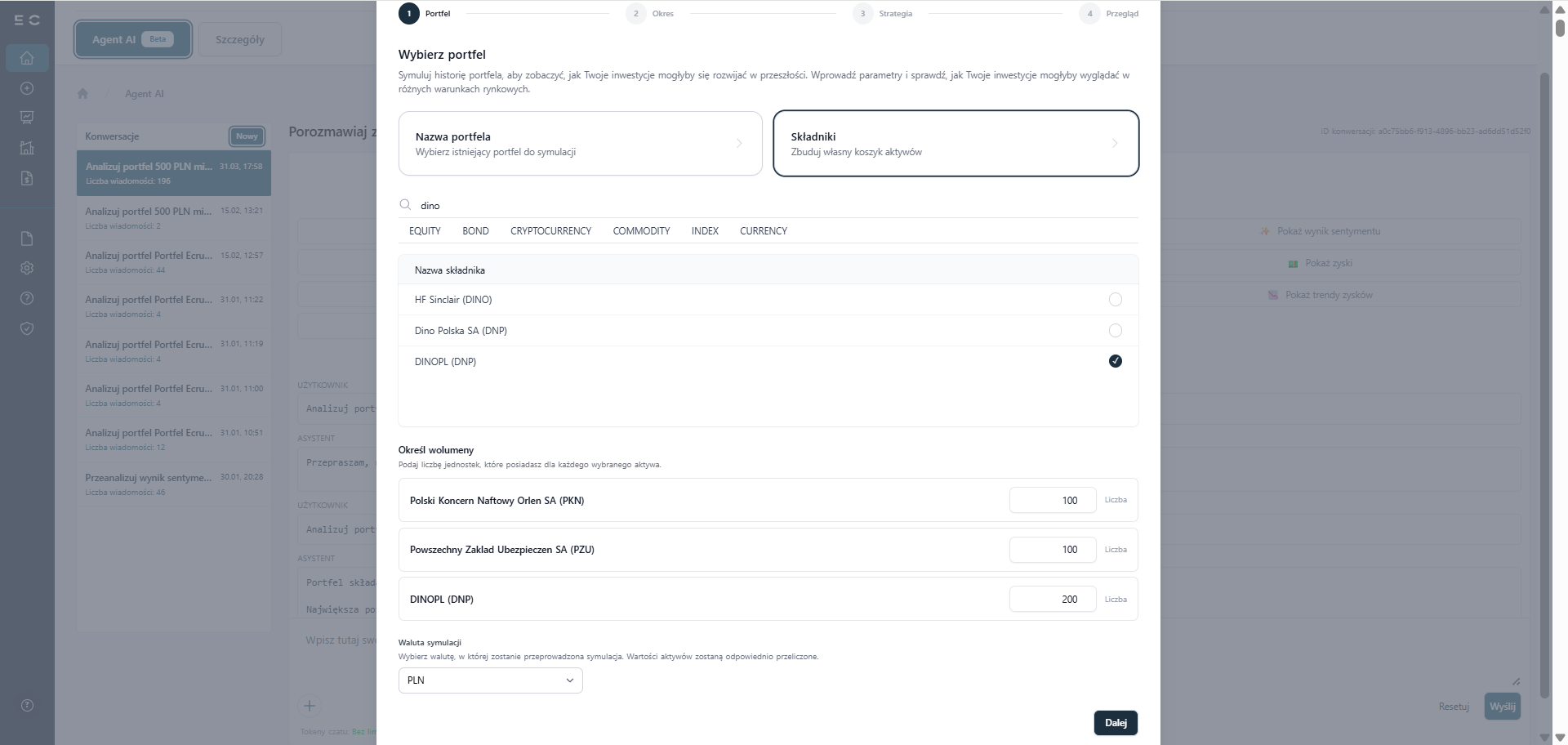Open the conversation dated 31.01, 11:19
Screen dimensions: 1568x745
tap(174, 351)
